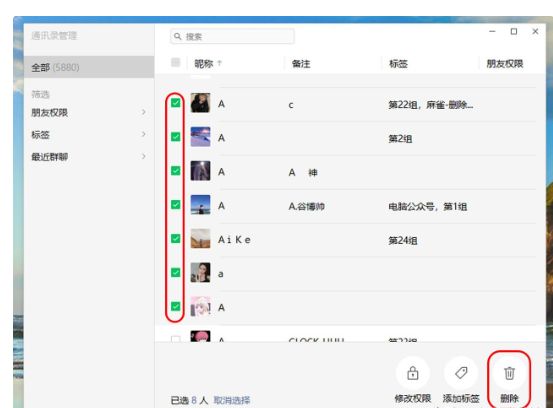Image resolution: width=553 pixels, height=408 pixels.
Task: Check the unchecked contact row at bottom
Action: click(x=175, y=339)
